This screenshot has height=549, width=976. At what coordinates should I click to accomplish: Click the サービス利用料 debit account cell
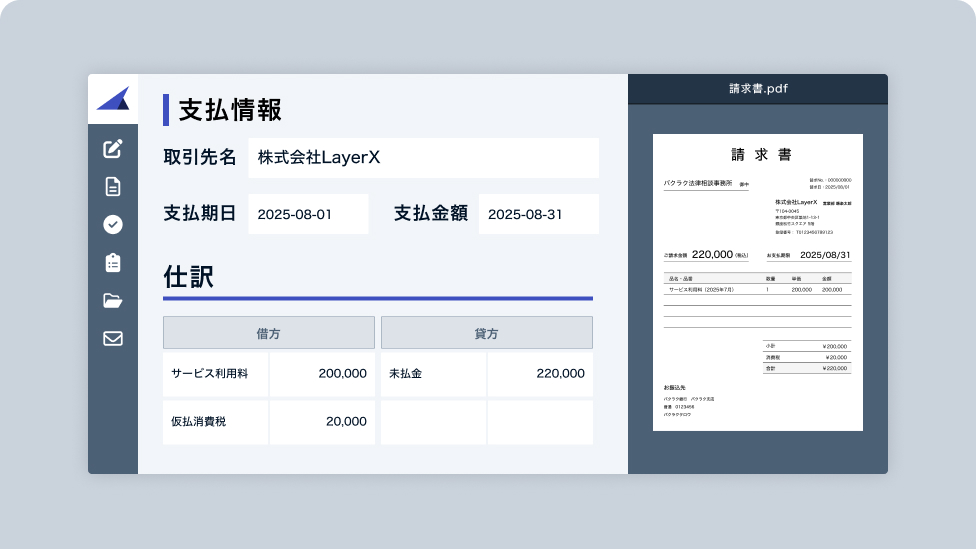215,374
